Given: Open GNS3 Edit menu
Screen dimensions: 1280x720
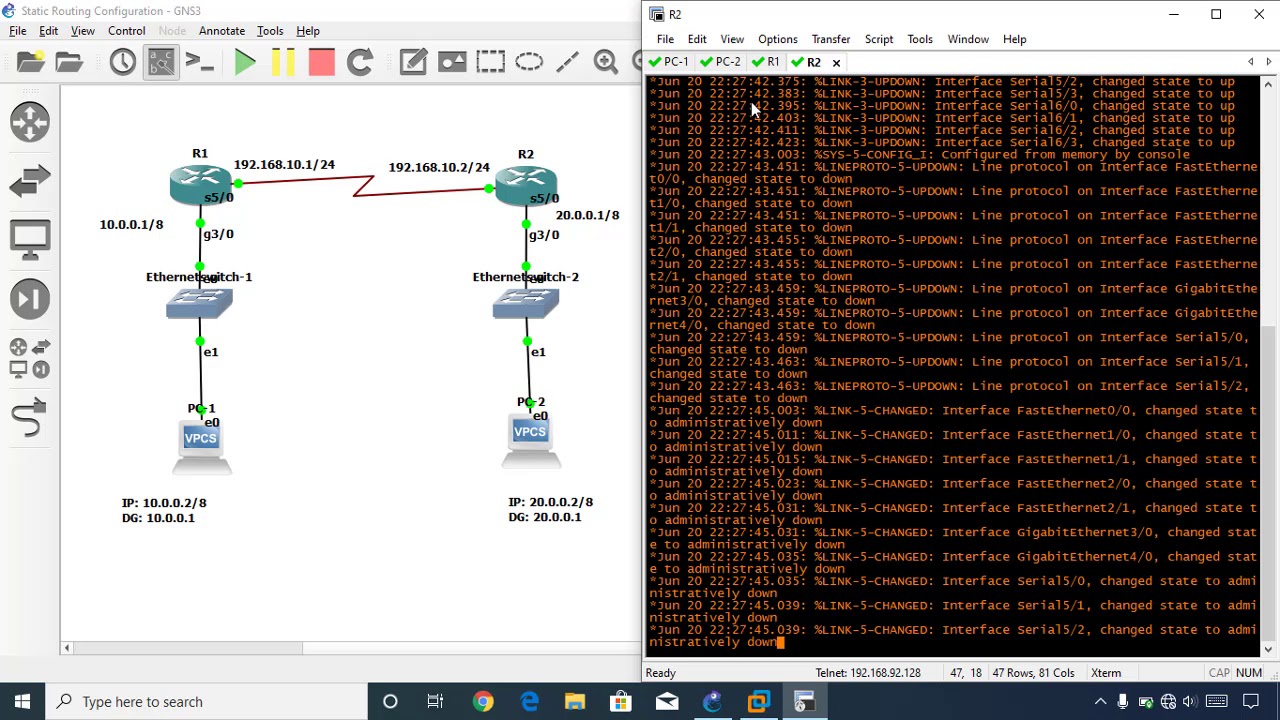Looking at the screenshot, I should [48, 31].
